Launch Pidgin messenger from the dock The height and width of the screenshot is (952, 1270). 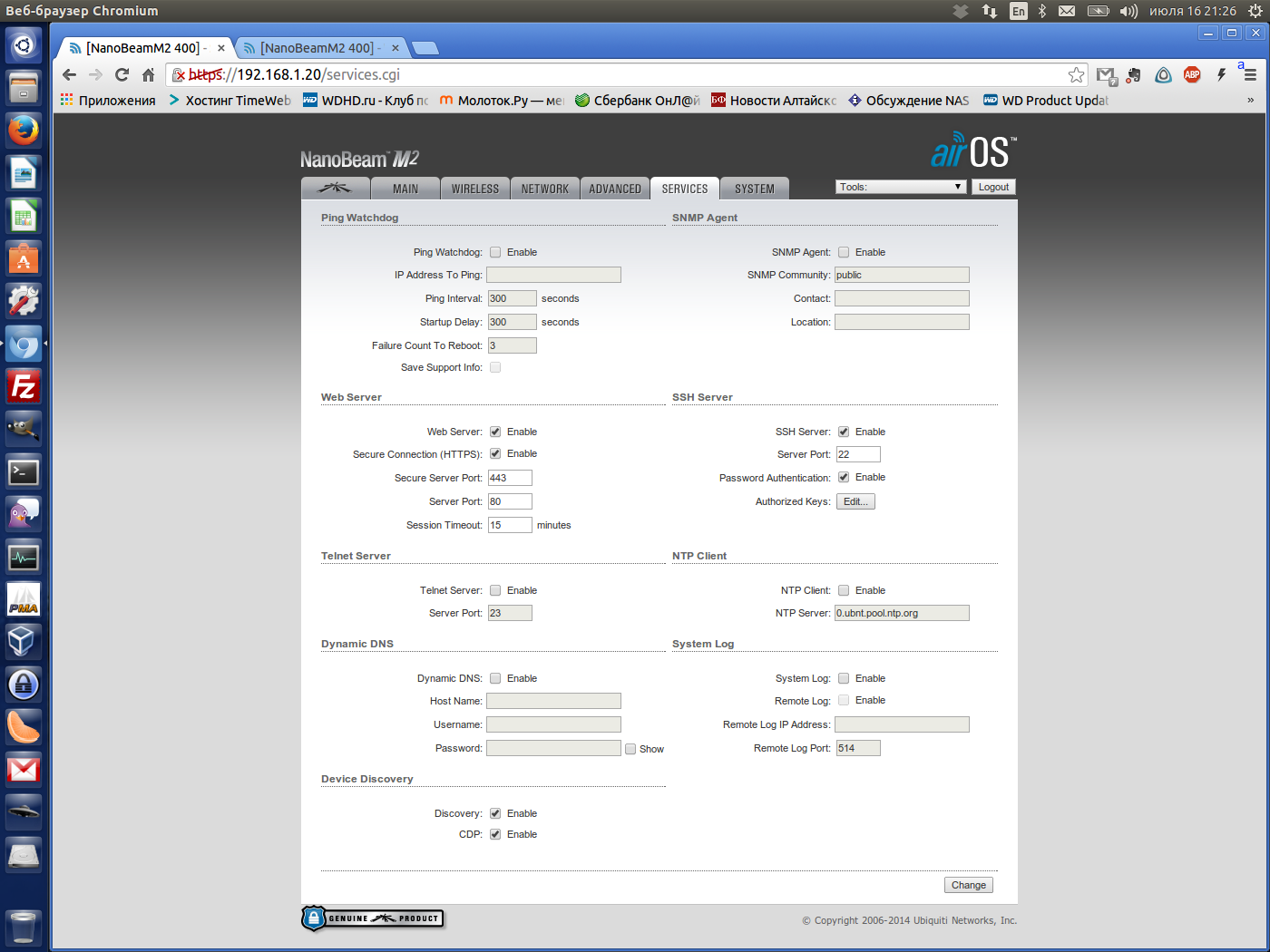(24, 514)
